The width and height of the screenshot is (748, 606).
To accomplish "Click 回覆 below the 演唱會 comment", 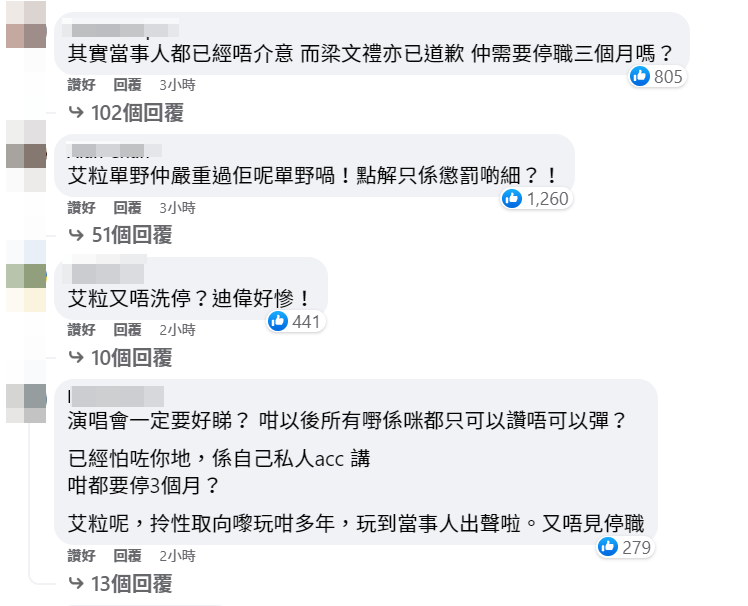I will tap(127, 556).
